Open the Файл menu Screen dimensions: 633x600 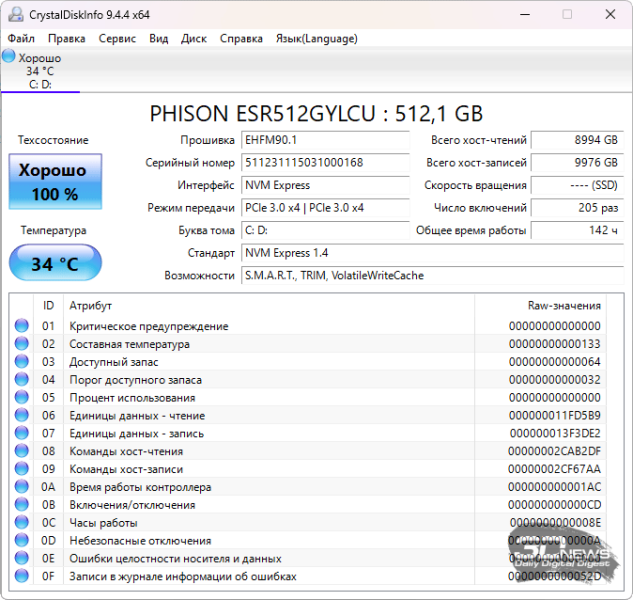coord(21,39)
